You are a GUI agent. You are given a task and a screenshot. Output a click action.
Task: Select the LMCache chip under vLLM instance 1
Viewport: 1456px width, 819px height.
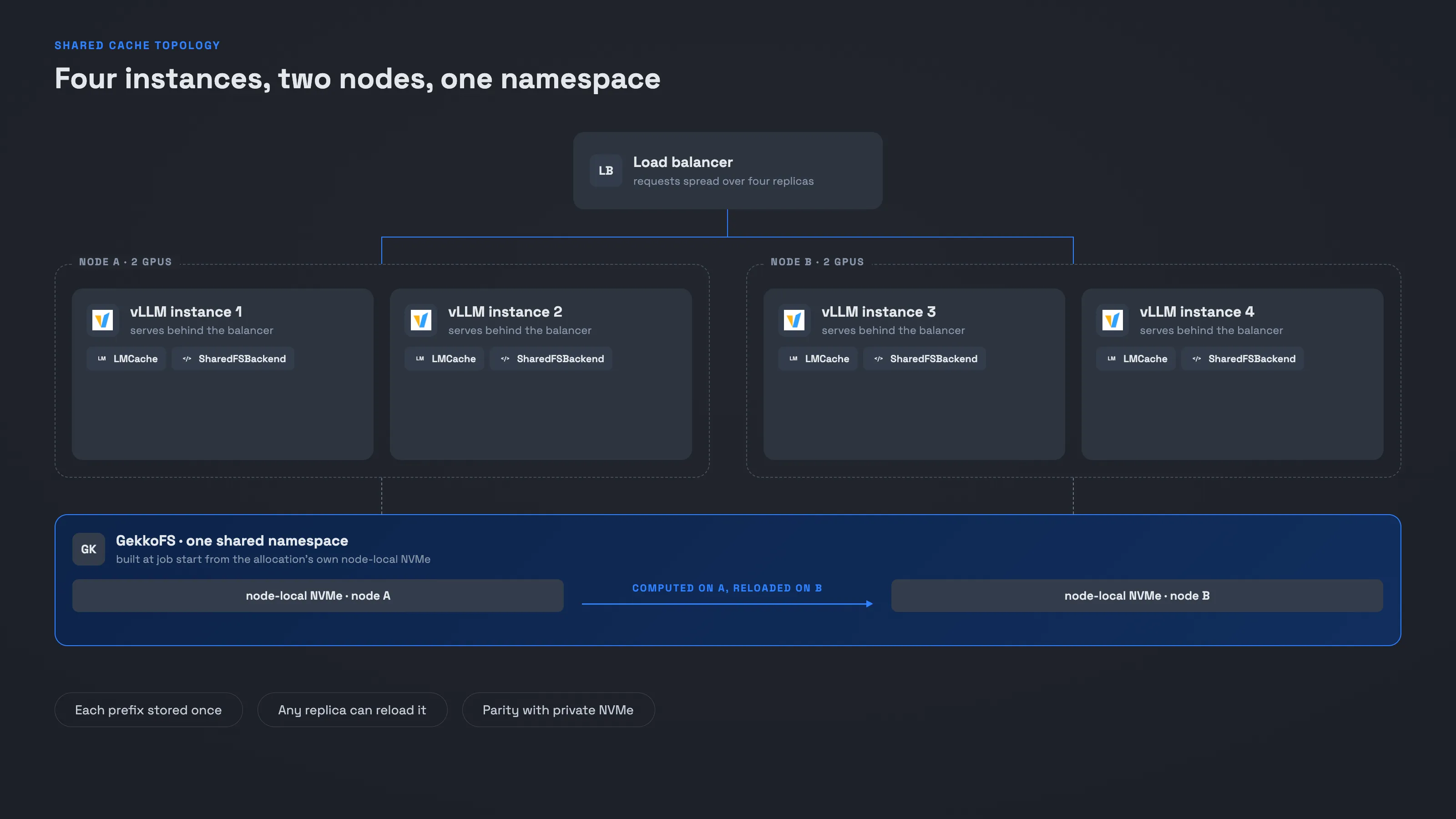click(126, 359)
